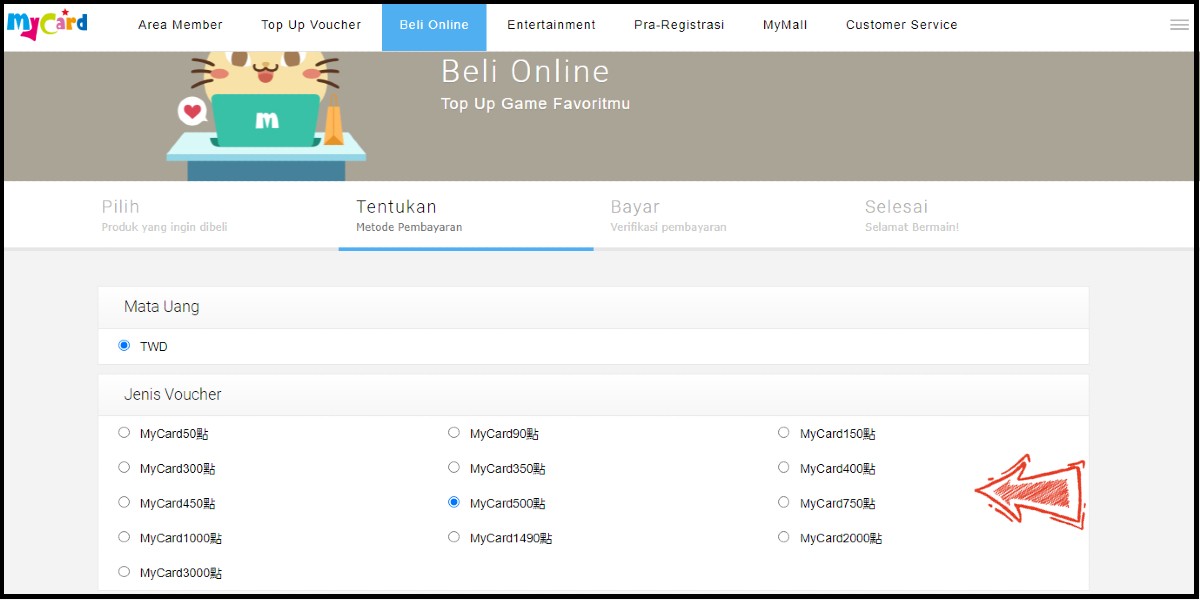
Task: Select the MyCard500點 voucher option
Action: click(x=454, y=502)
